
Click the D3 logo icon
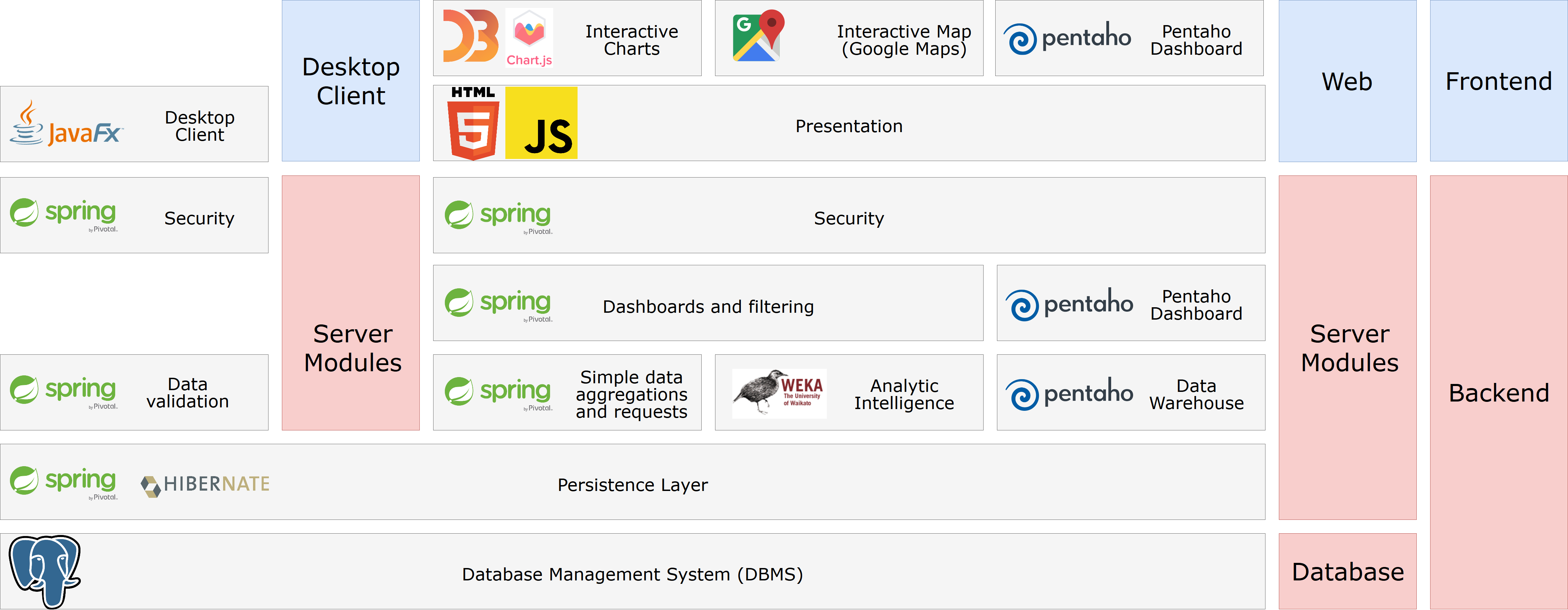pos(470,36)
